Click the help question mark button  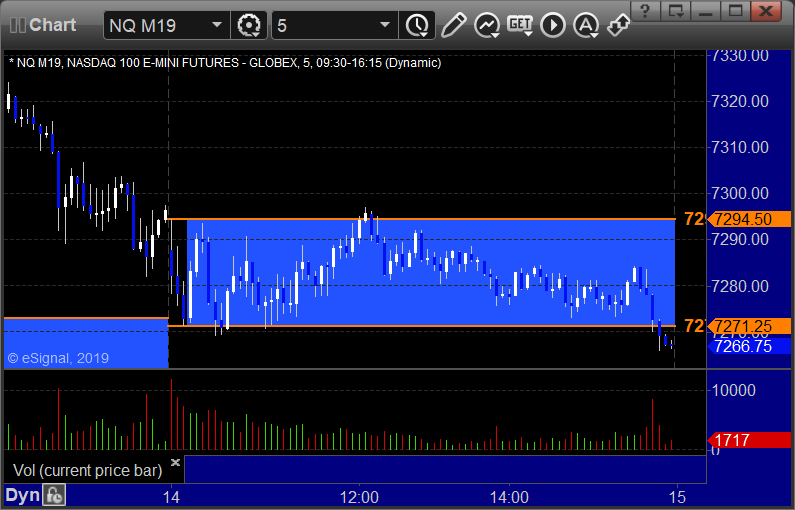(645, 11)
